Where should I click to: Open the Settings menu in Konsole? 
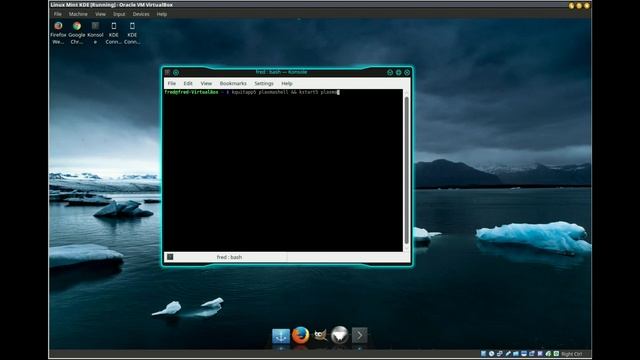(264, 83)
